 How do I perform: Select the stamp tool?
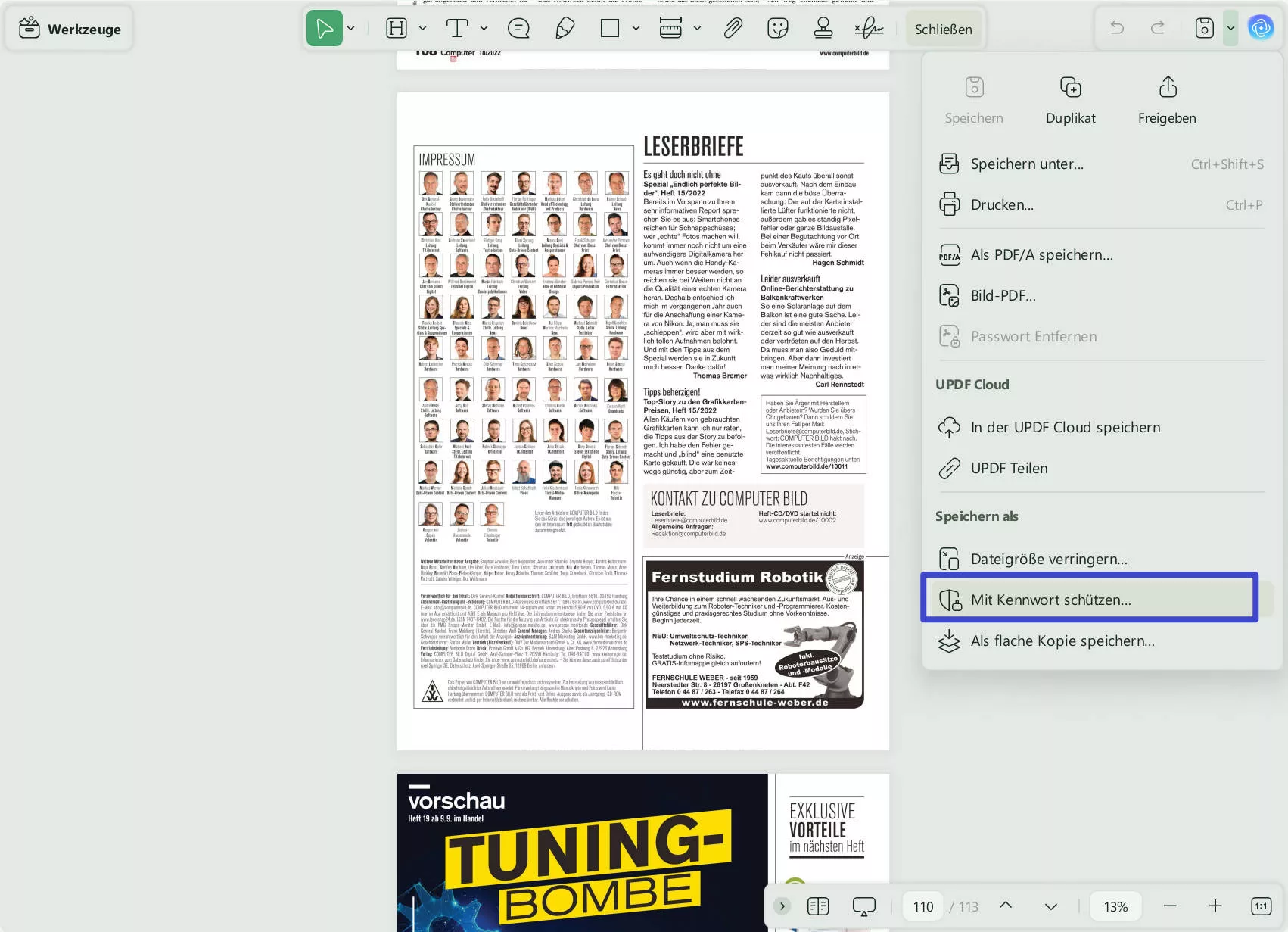tap(823, 29)
